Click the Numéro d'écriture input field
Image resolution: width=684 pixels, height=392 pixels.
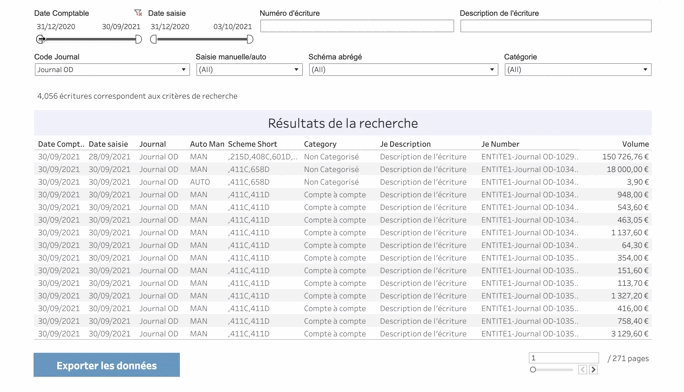tap(357, 26)
